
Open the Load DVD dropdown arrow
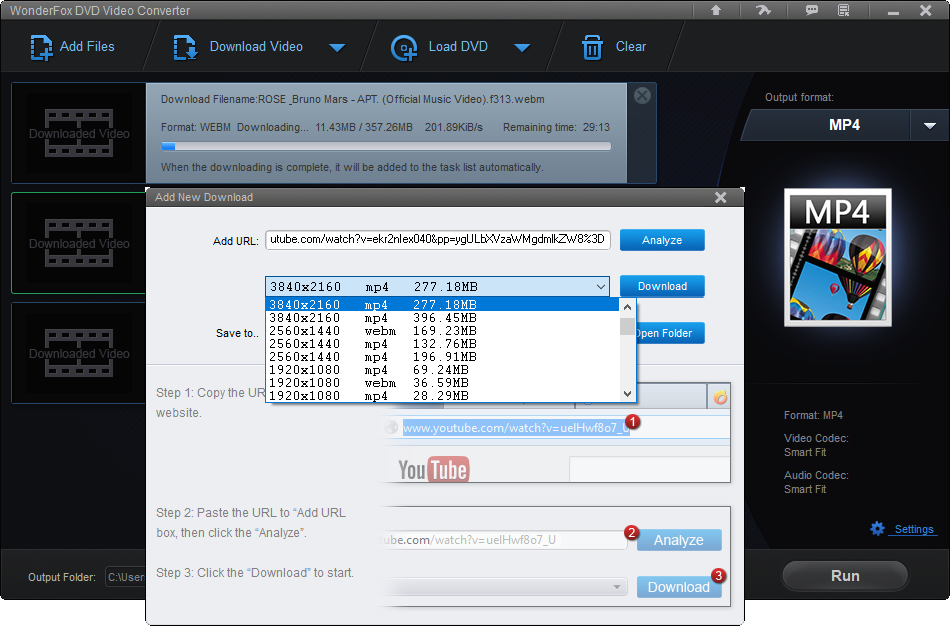point(522,46)
